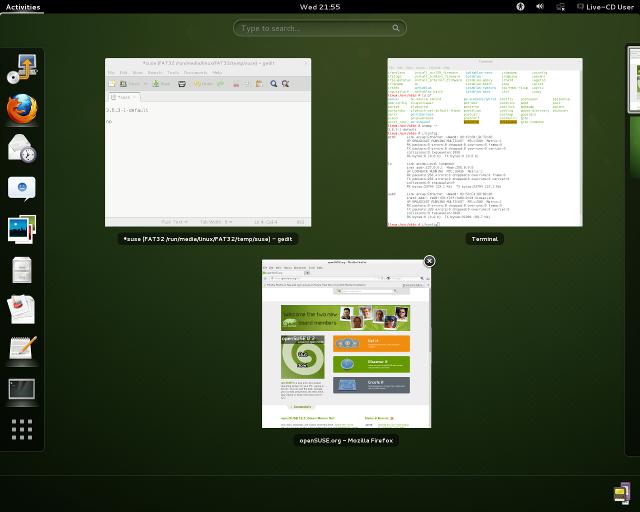
Task: Select the gedit window thumbnail
Action: pyautogui.click(x=208, y=142)
